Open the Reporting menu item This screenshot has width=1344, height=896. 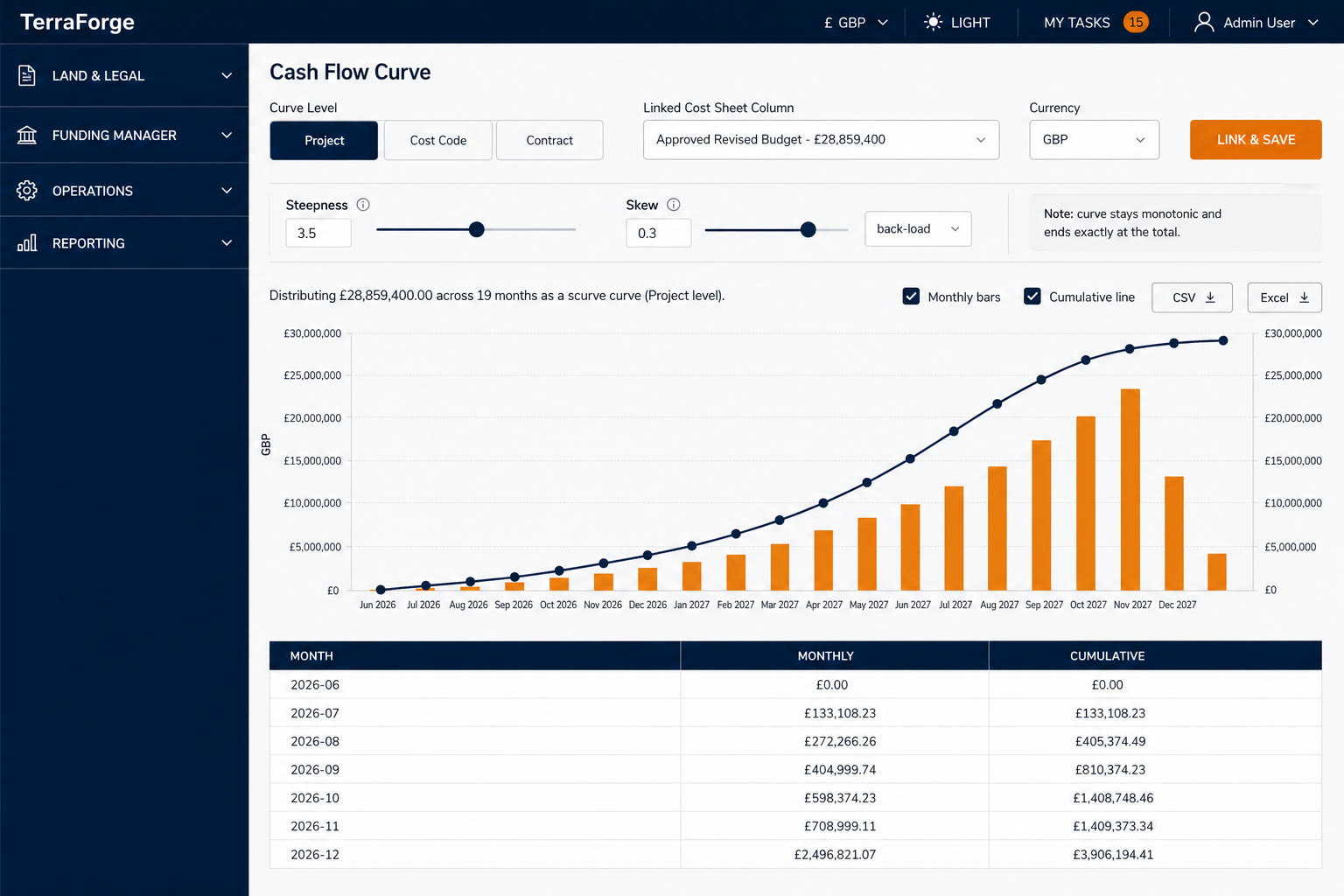[x=124, y=243]
